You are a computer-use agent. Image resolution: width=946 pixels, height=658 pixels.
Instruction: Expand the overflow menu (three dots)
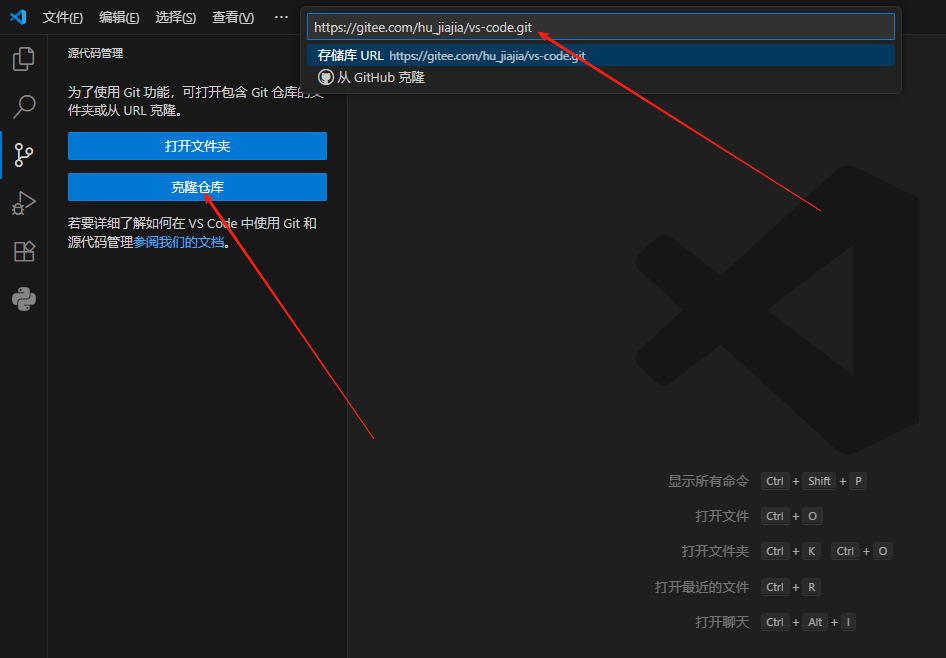click(281, 17)
